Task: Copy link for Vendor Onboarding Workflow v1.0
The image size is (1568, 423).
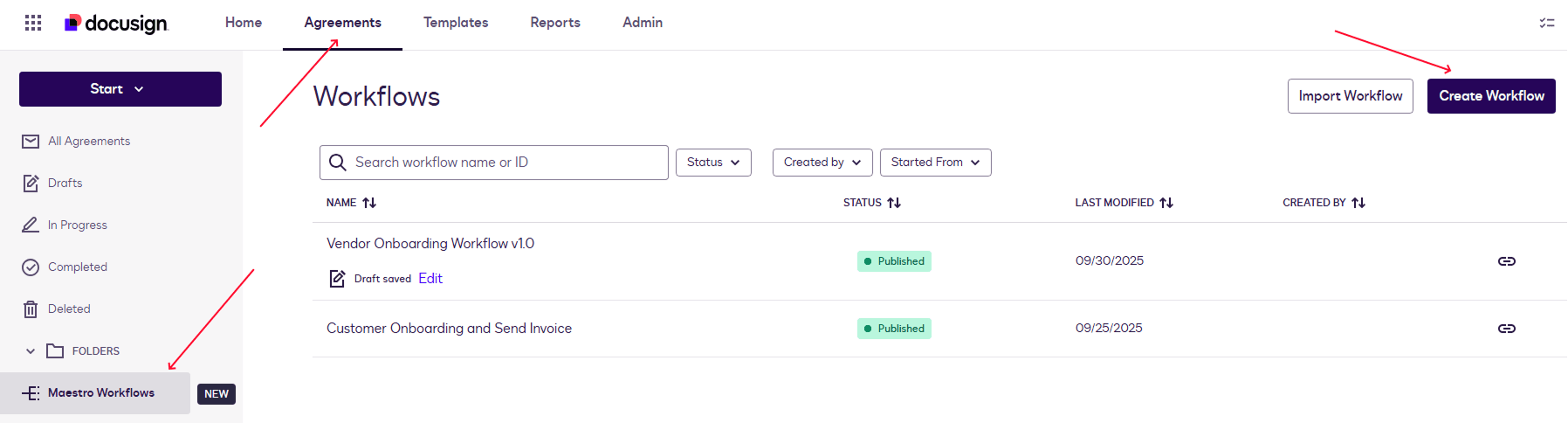Action: tap(1506, 261)
